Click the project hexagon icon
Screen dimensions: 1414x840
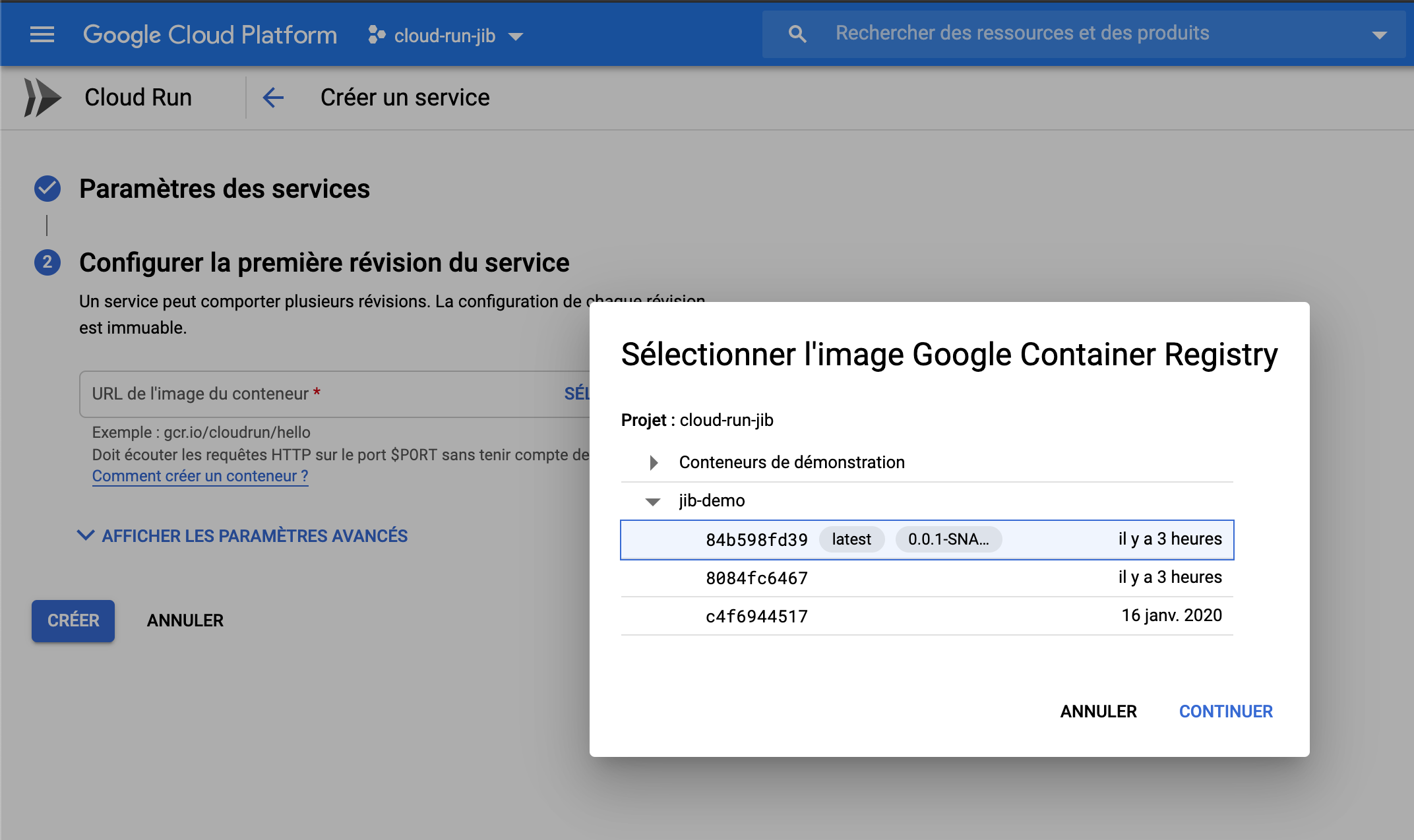click(x=377, y=35)
